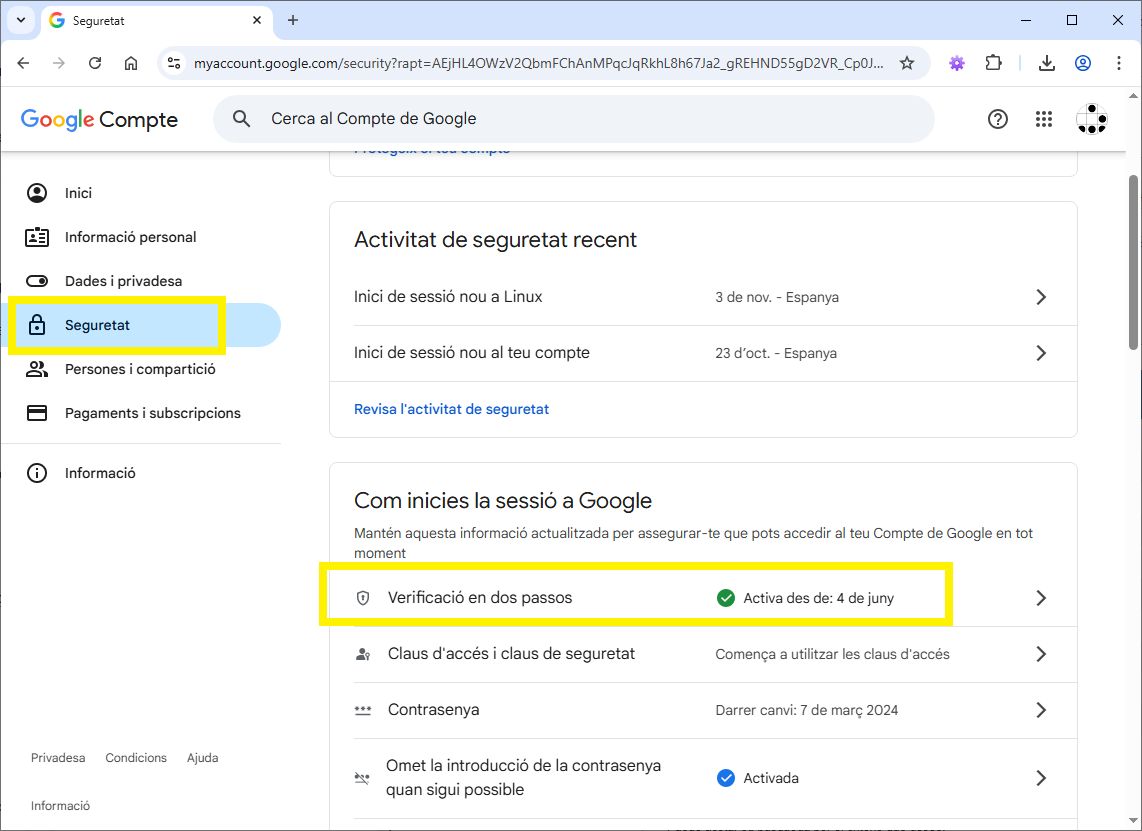
Task: Expand the 'Inici de sessió nou a Linux' chevron
Action: 1041,297
